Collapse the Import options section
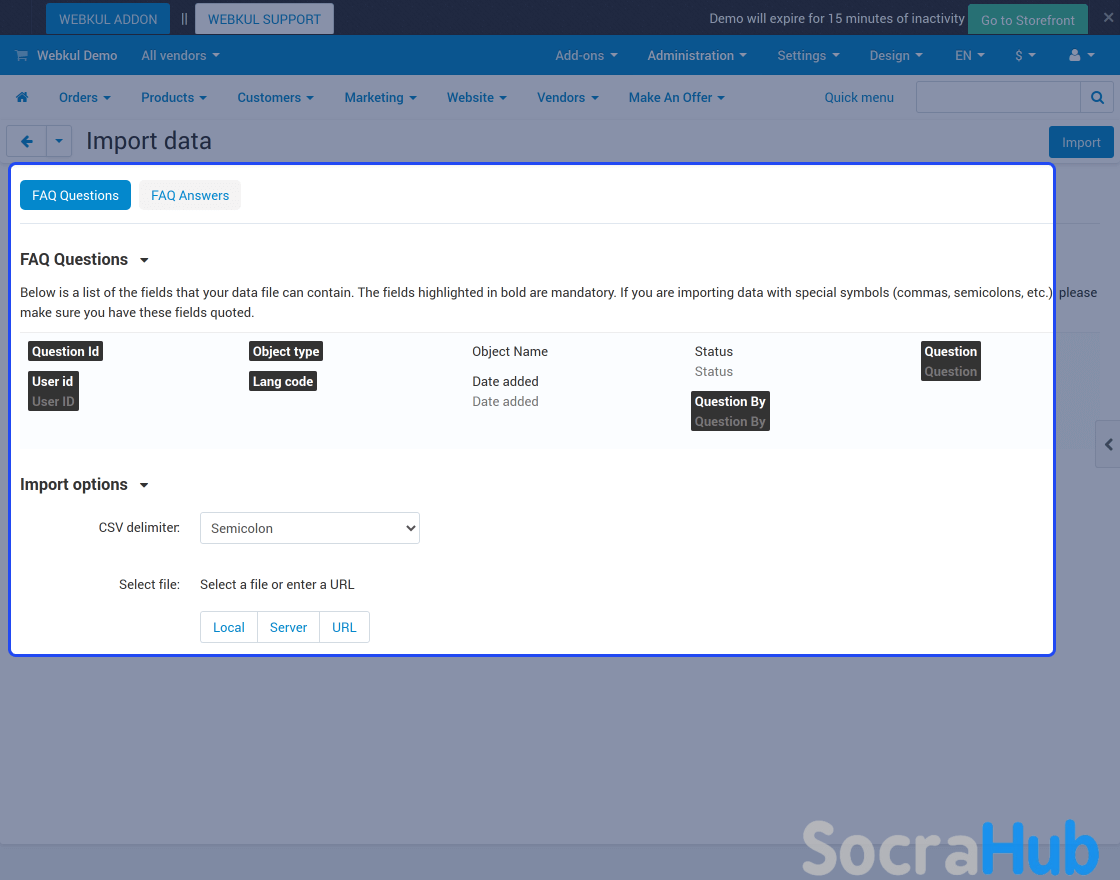Viewport: 1120px width, 880px height. point(84,484)
